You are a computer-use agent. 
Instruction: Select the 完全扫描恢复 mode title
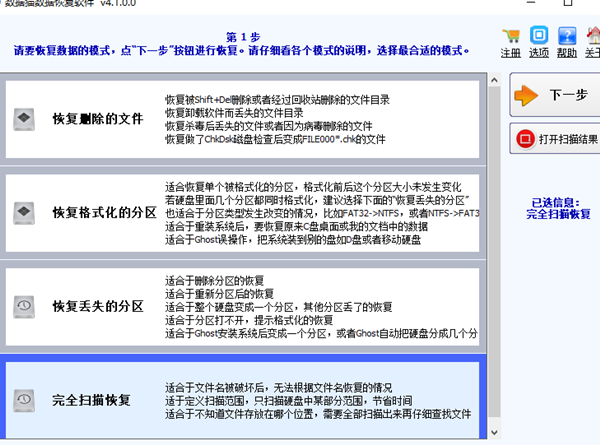click(x=91, y=401)
